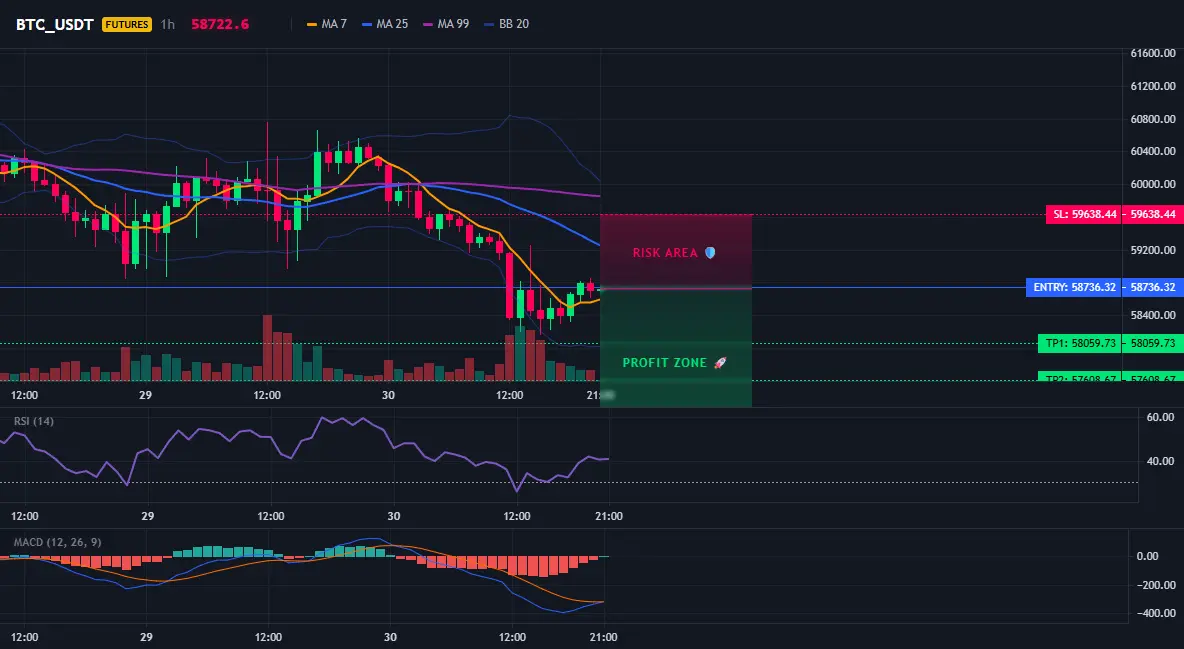The width and height of the screenshot is (1184, 649).
Task: Click the red SL: 59638.44 label
Action: coord(1084,215)
